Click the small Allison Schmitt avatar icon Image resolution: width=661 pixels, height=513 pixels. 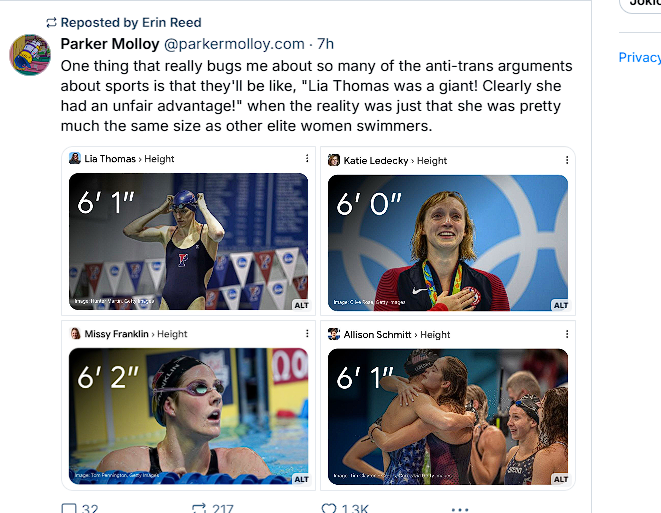coord(335,334)
